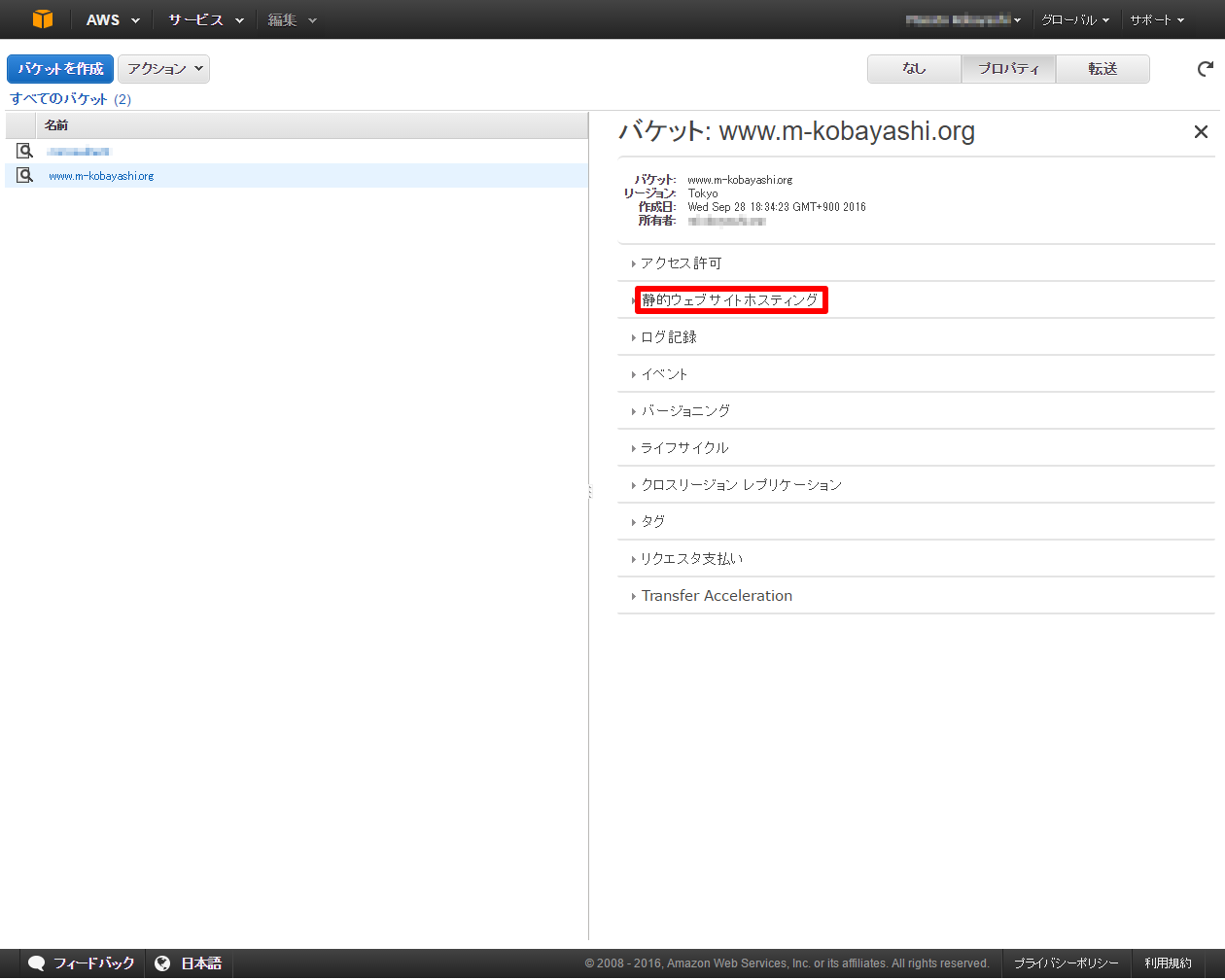This screenshot has height=980, width=1225.
Task: Open the アクション dropdown button
Action: [164, 68]
